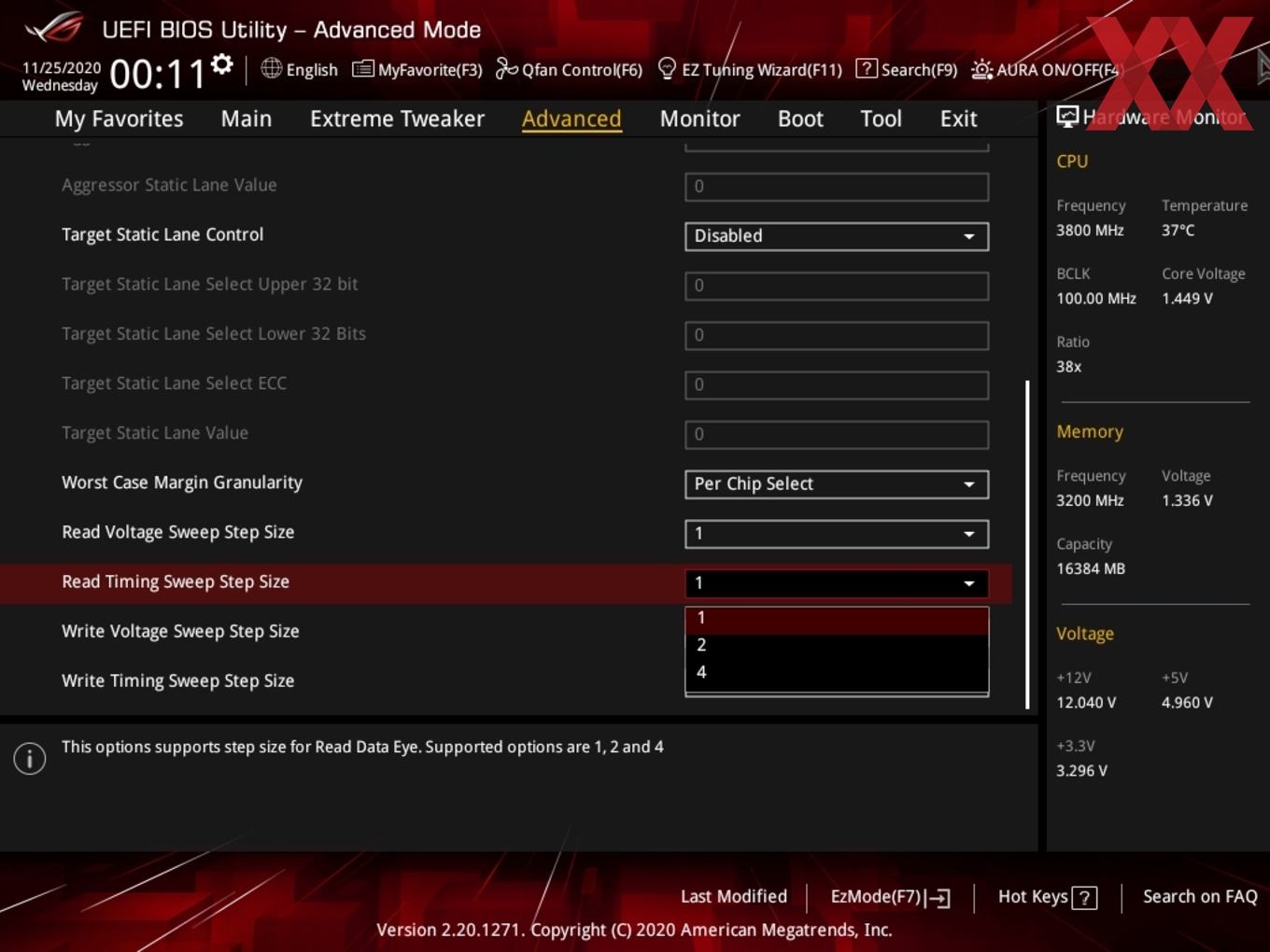Open My Favorites tab
1270x952 pixels.
click(119, 119)
